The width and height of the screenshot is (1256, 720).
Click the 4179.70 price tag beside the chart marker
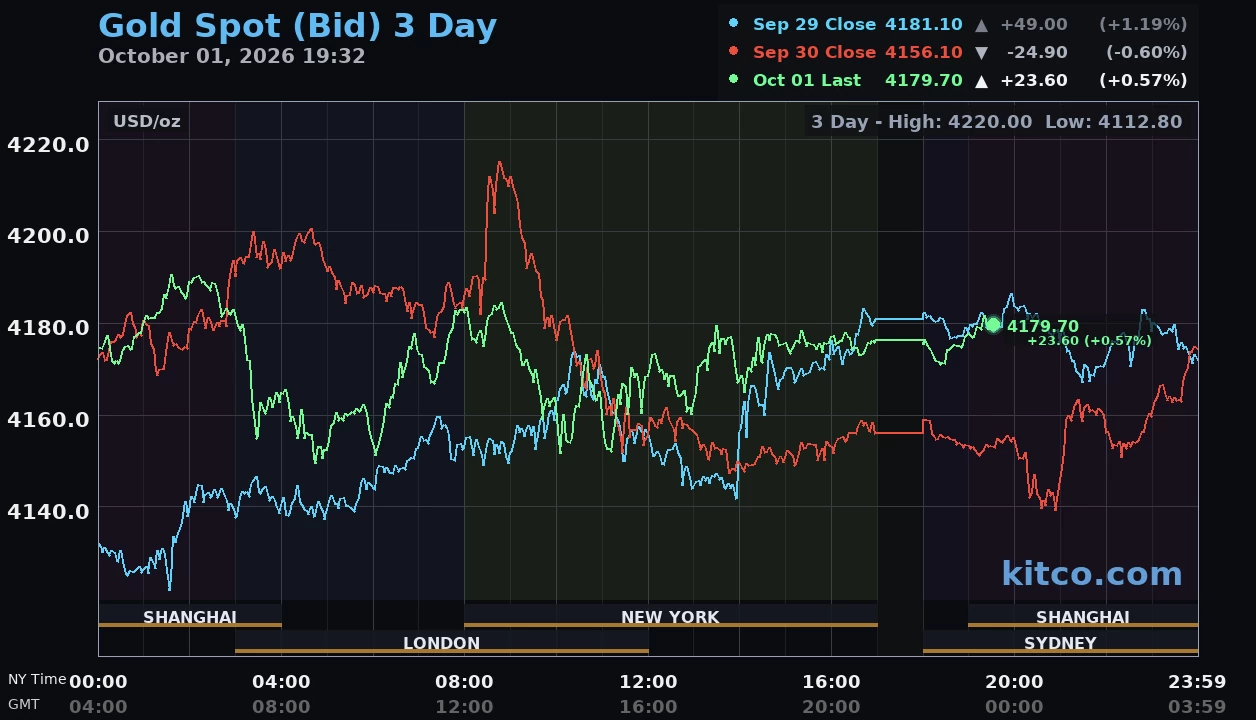[x=1043, y=326]
